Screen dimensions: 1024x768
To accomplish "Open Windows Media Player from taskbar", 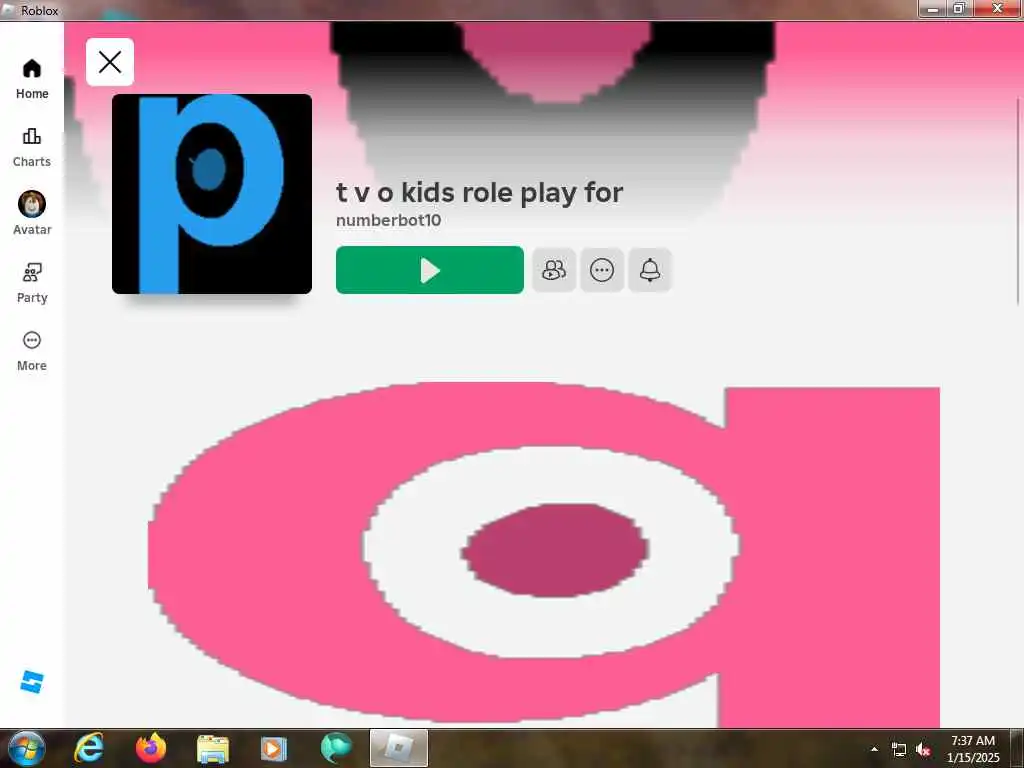I will click(274, 749).
